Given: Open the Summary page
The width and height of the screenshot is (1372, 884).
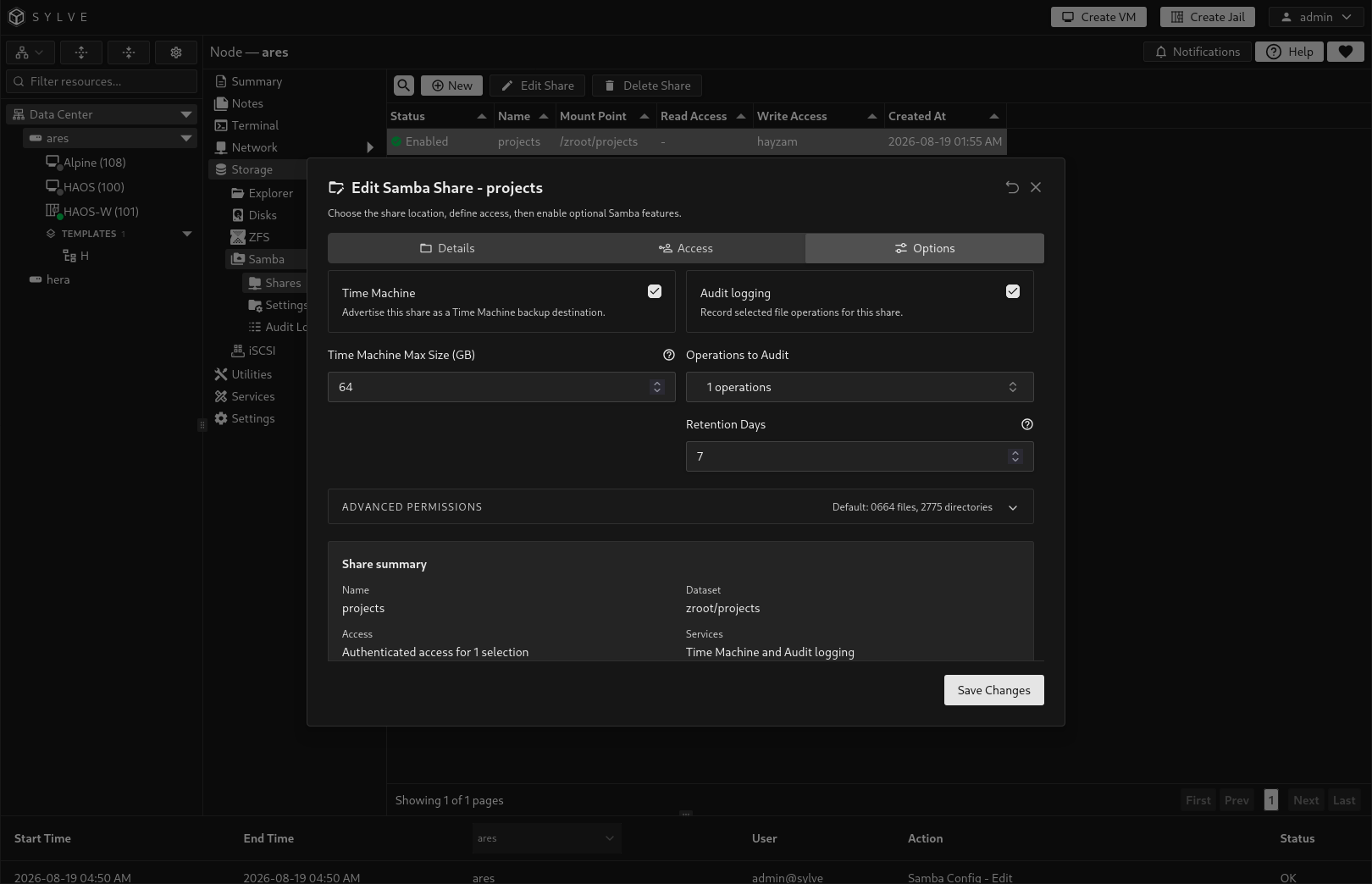Looking at the screenshot, I should pos(248,81).
